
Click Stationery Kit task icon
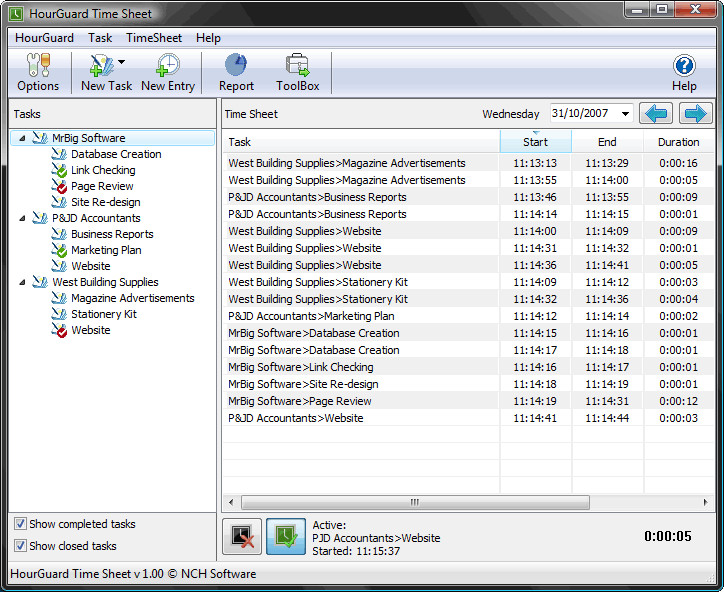point(59,314)
